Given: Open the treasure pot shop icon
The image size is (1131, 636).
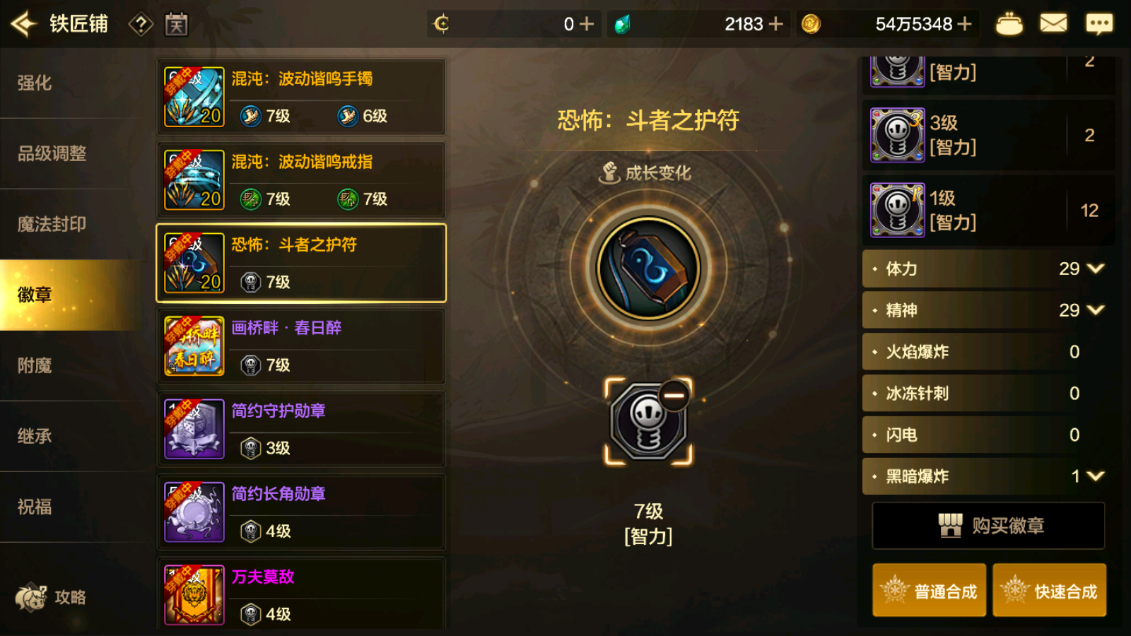Looking at the screenshot, I should point(1008,25).
